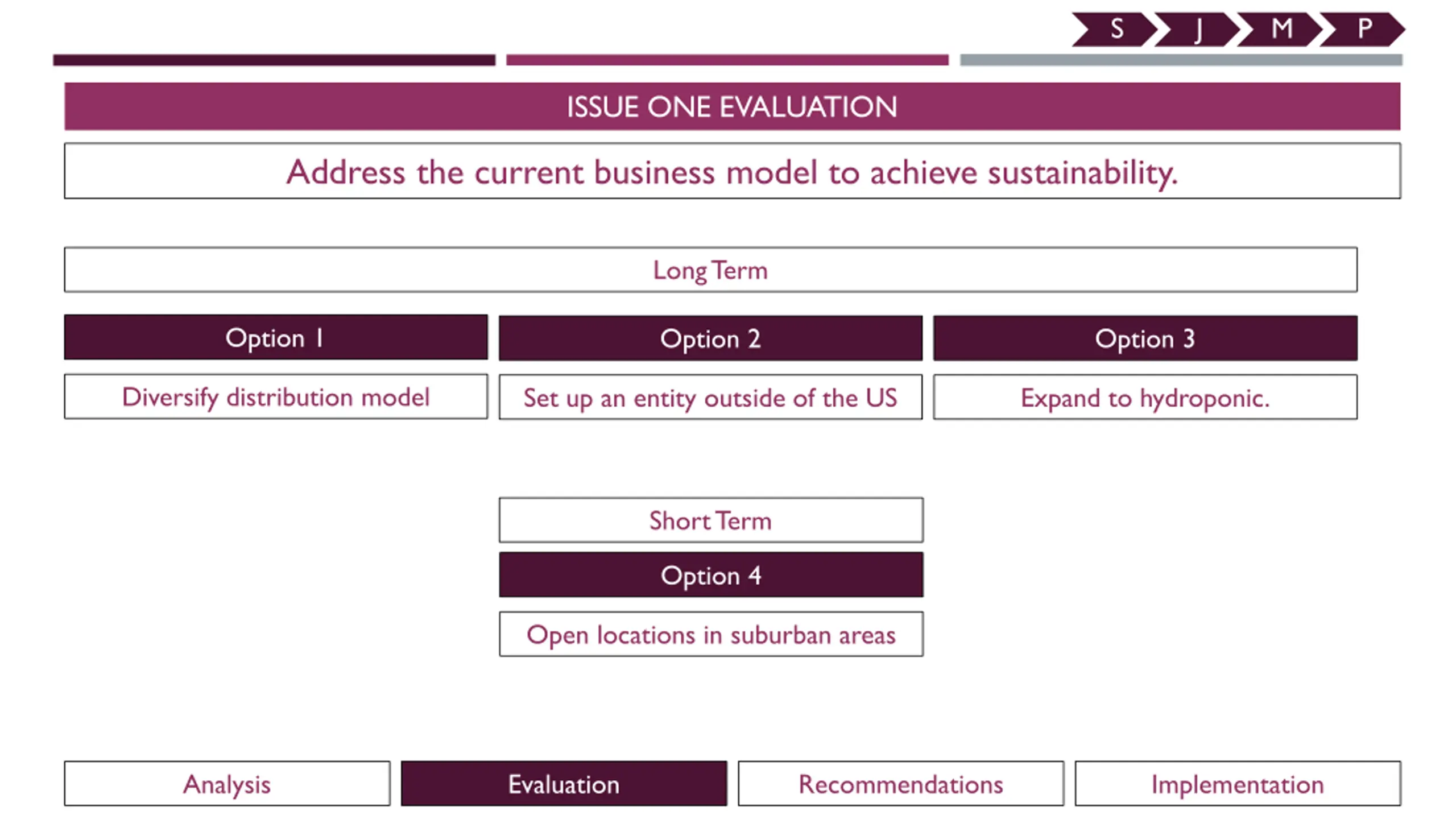Select the Option 2 header box
Viewport: 1456px width, 819px height.
[710, 338]
